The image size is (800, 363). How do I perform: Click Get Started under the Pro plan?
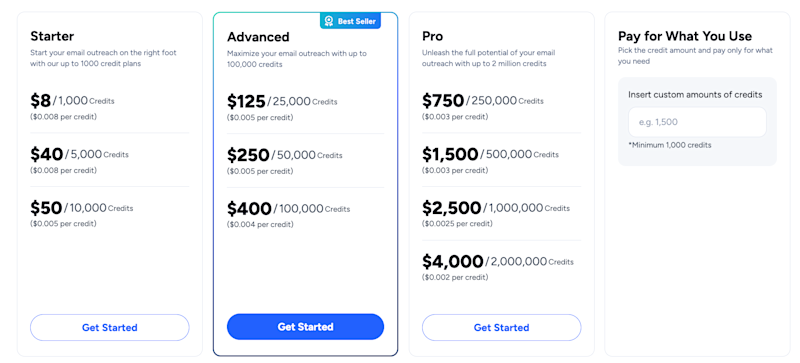pyautogui.click(x=502, y=327)
